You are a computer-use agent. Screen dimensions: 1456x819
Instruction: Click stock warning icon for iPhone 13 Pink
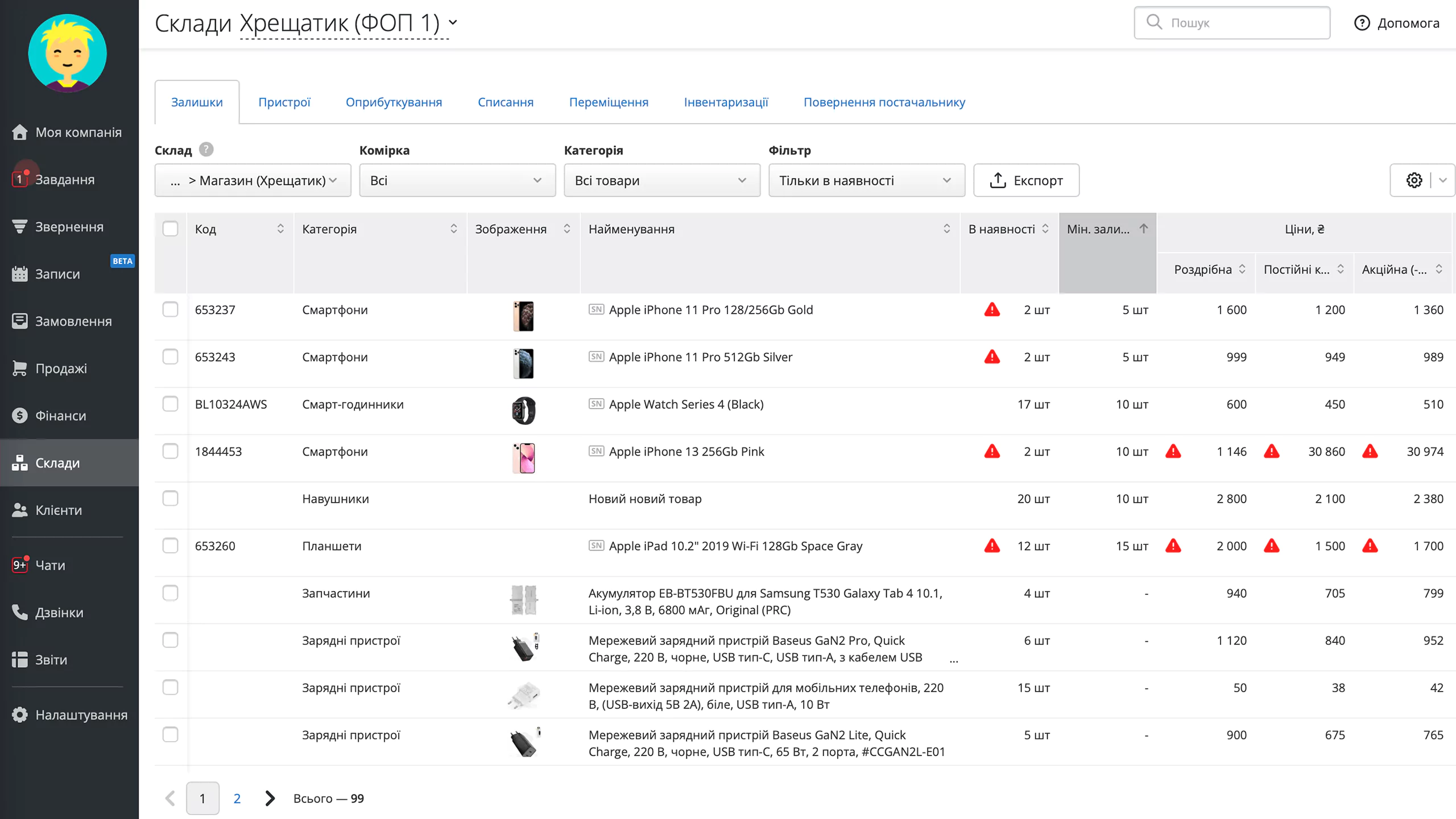[x=992, y=451]
